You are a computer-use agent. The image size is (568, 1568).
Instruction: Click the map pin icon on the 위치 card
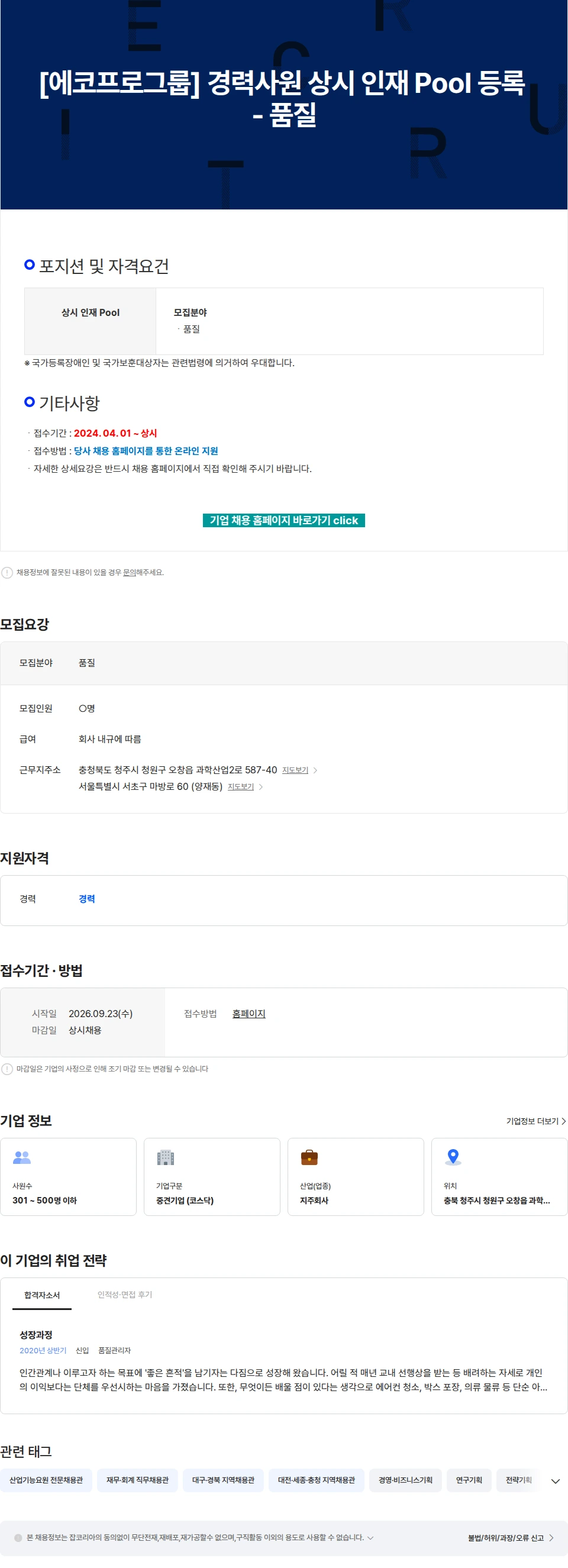coord(453,1157)
